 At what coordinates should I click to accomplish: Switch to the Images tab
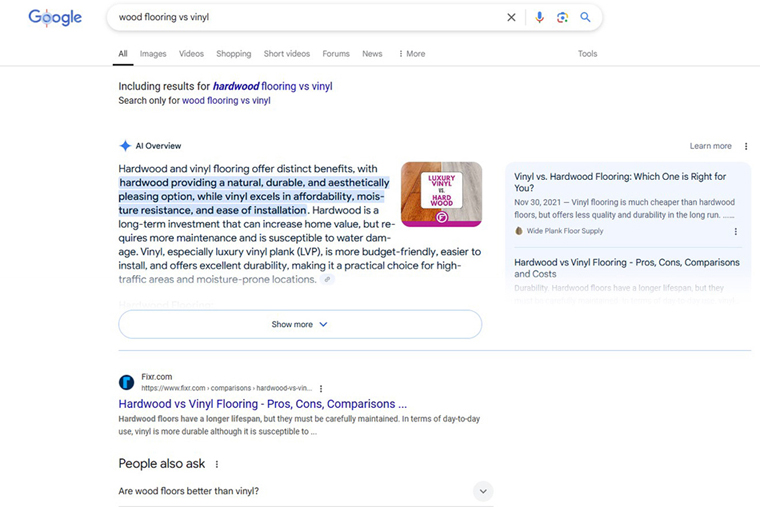153,54
